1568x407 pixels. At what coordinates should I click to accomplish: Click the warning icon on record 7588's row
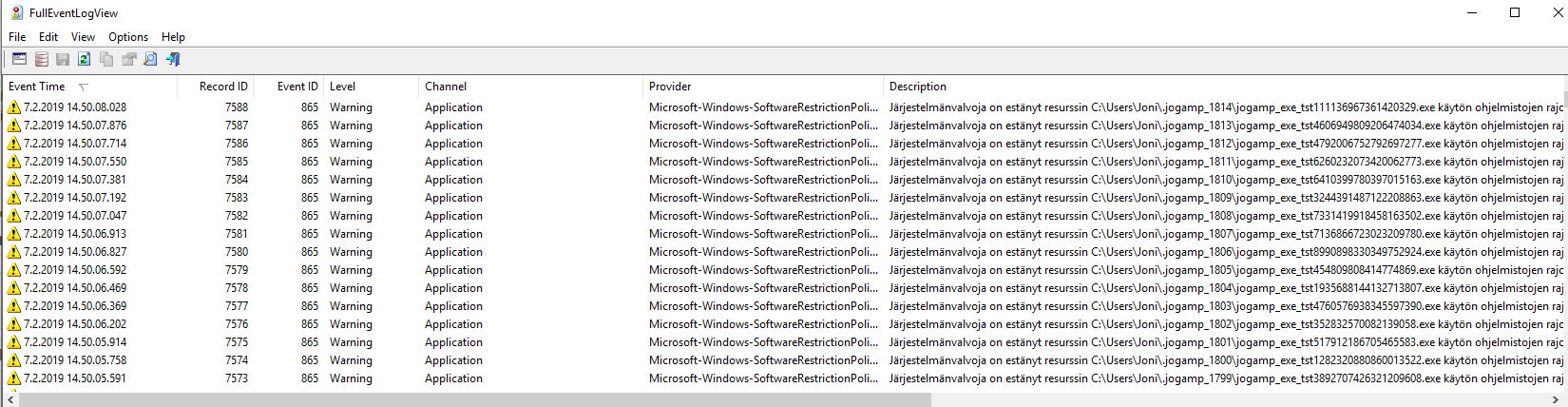coord(13,107)
